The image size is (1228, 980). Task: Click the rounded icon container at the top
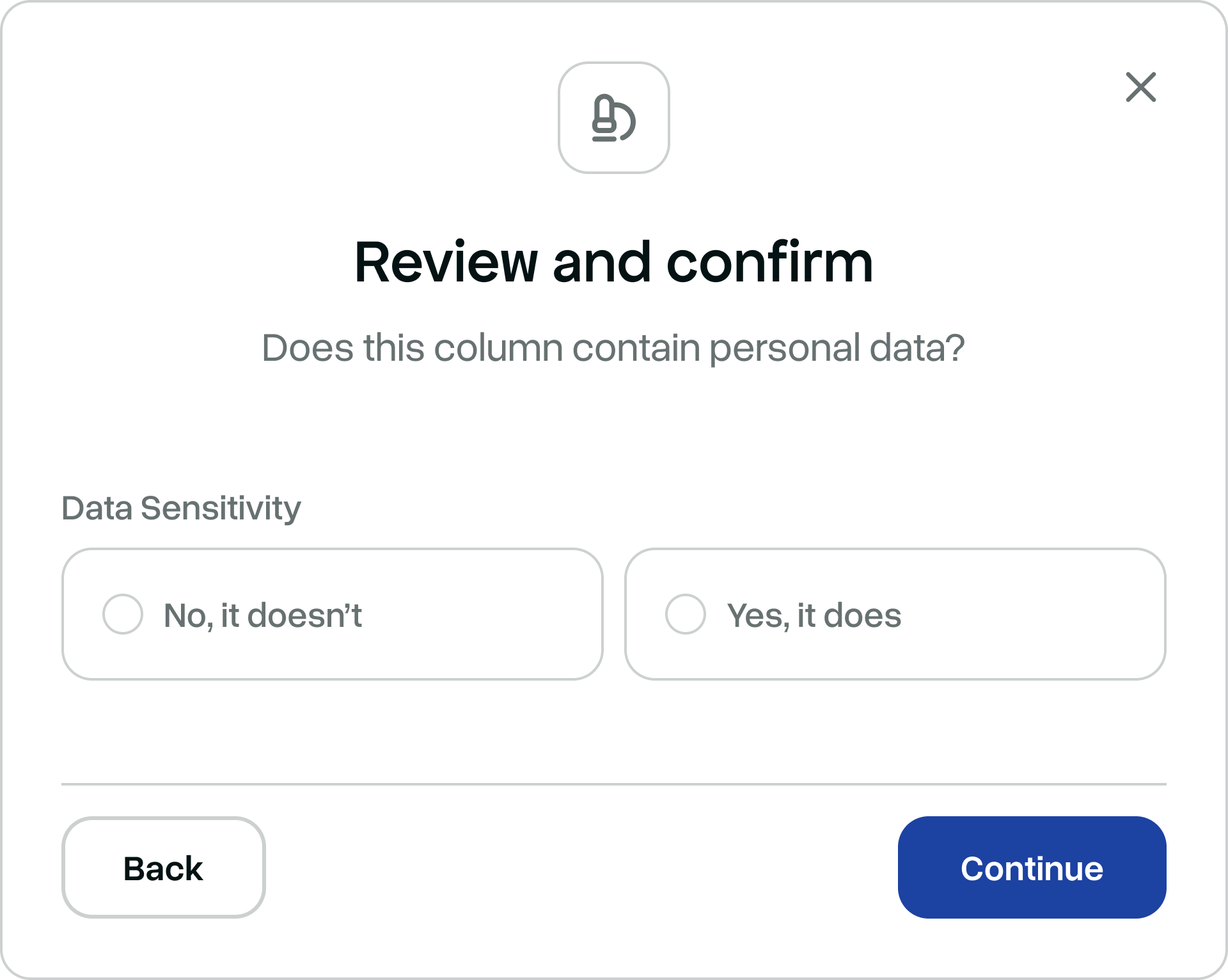(x=613, y=118)
